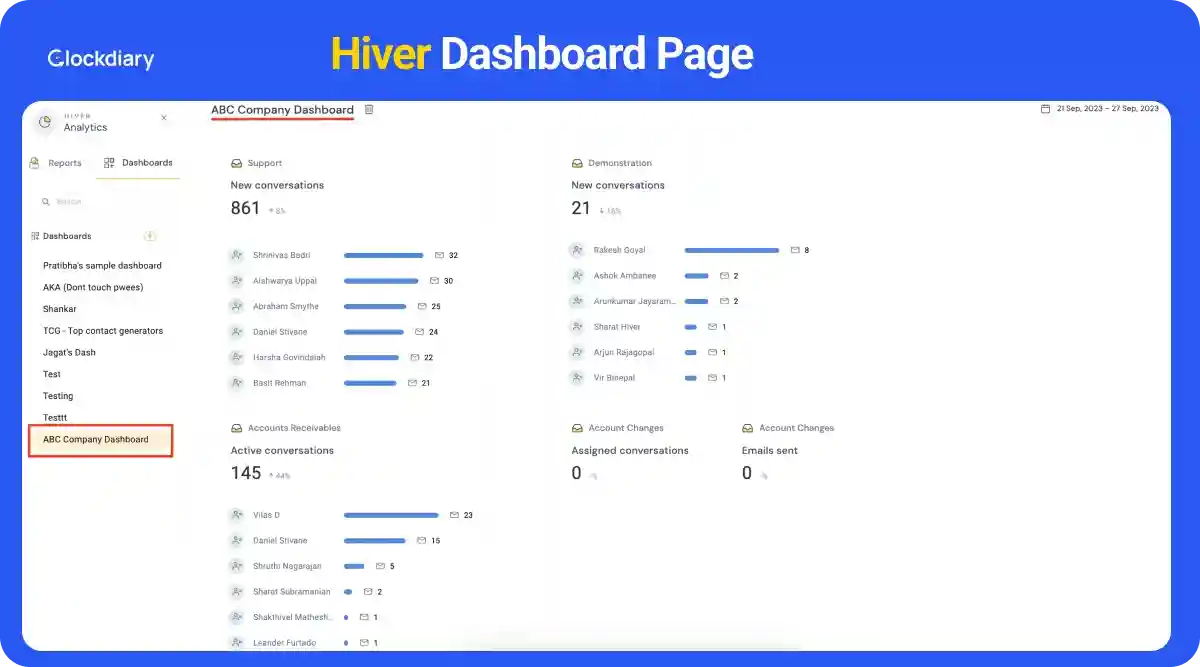The height and width of the screenshot is (667, 1200).
Task: Click the name Arunkumar Jayaram
Action: point(635,301)
